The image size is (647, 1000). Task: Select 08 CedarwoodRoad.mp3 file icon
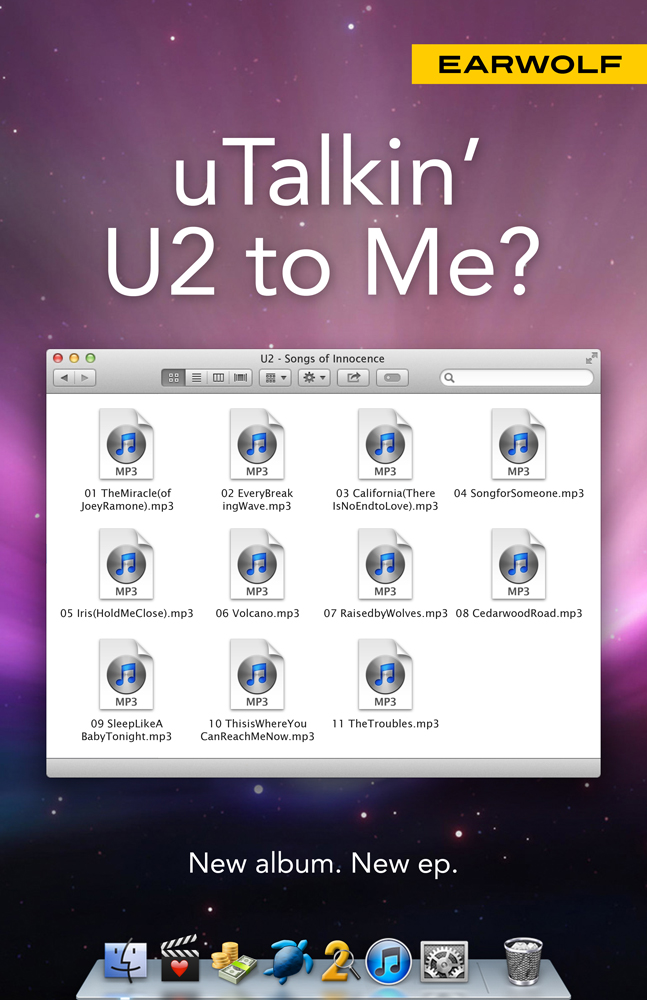coord(519,564)
